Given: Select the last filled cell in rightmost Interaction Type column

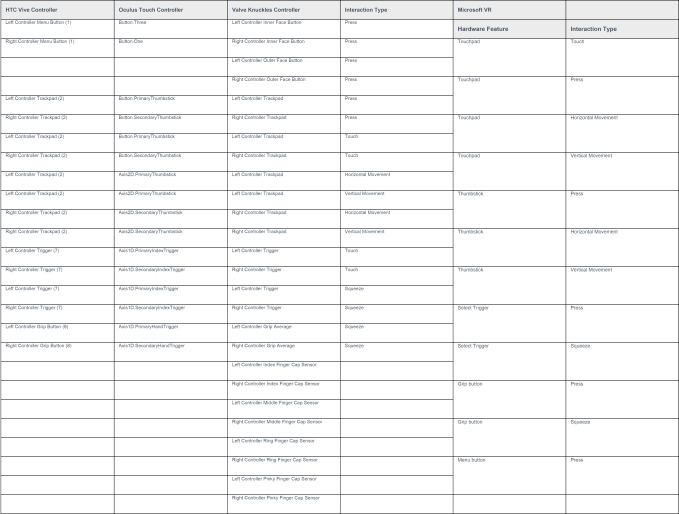Looking at the screenshot, I should tap(621, 475).
